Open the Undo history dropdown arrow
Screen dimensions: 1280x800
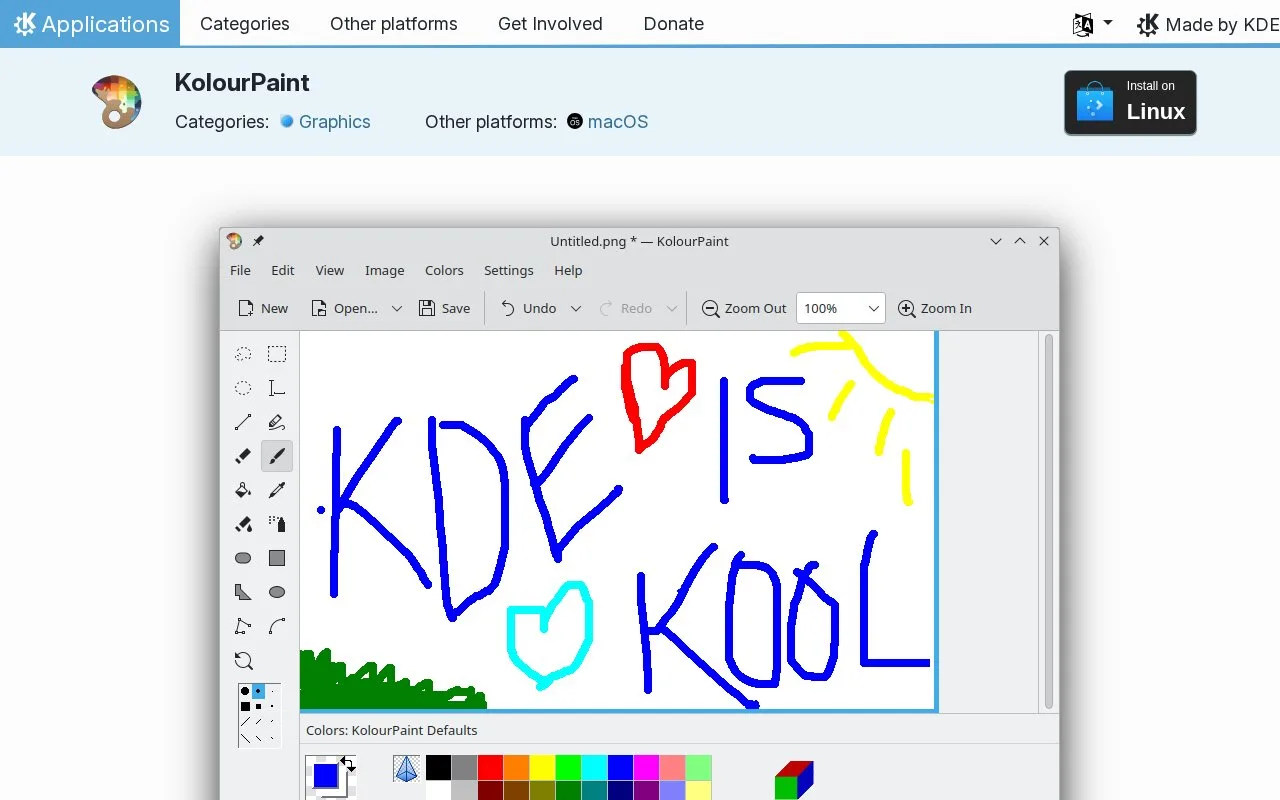click(x=575, y=308)
